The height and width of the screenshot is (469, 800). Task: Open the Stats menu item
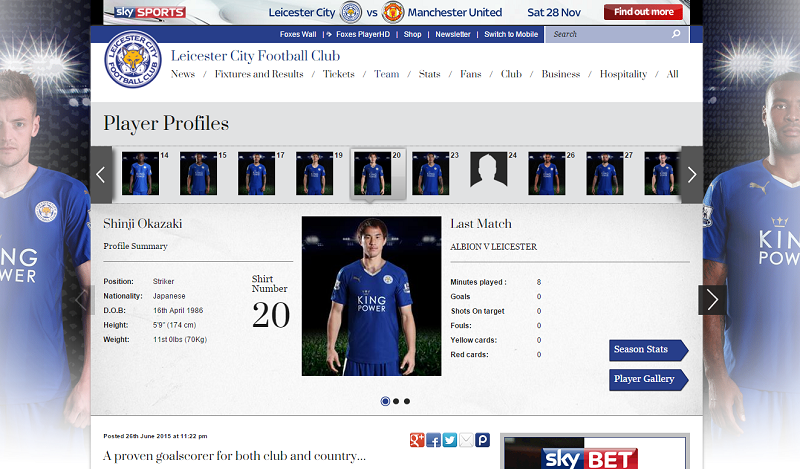pos(429,74)
